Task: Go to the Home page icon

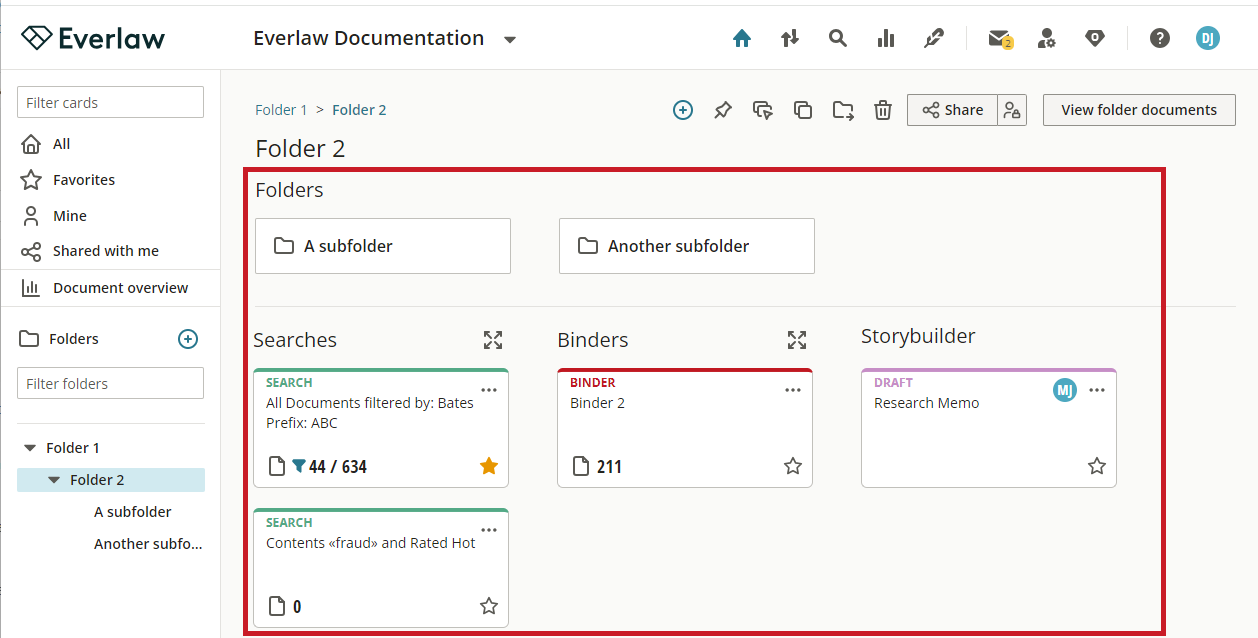Action: click(742, 39)
